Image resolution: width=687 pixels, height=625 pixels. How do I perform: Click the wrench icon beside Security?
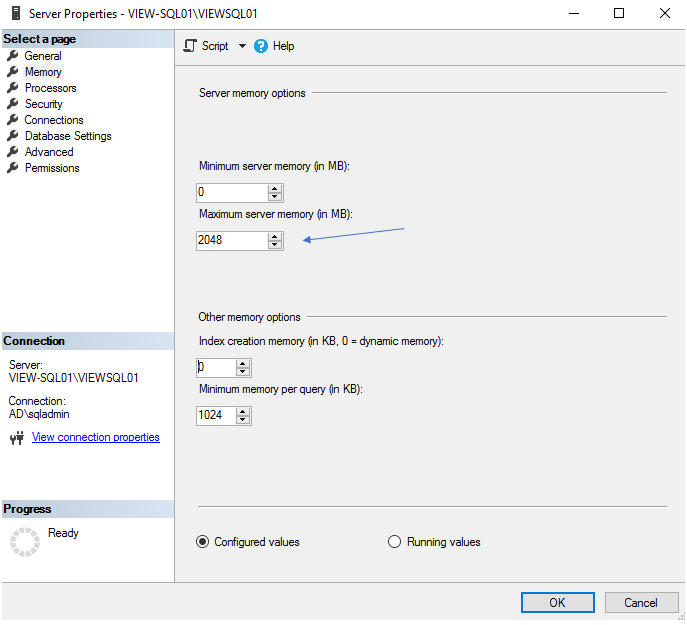(x=13, y=104)
